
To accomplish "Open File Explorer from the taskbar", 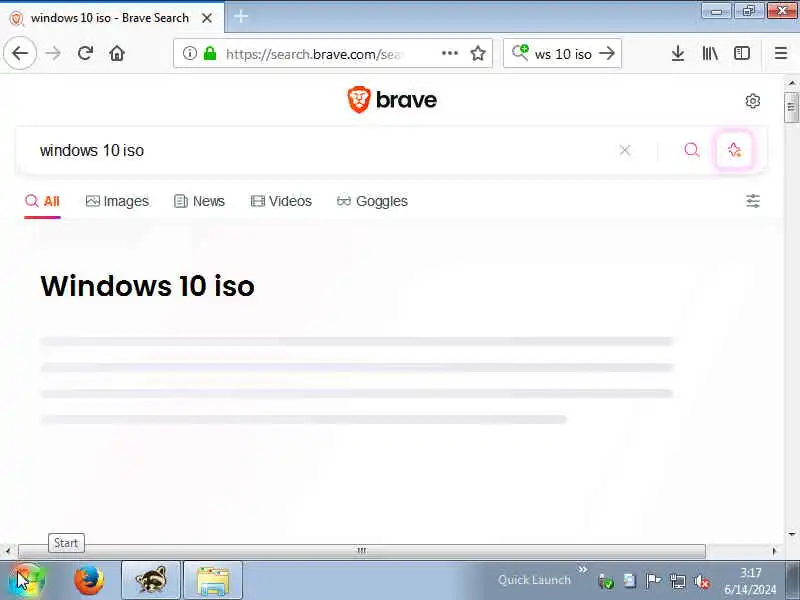I will tap(212, 581).
